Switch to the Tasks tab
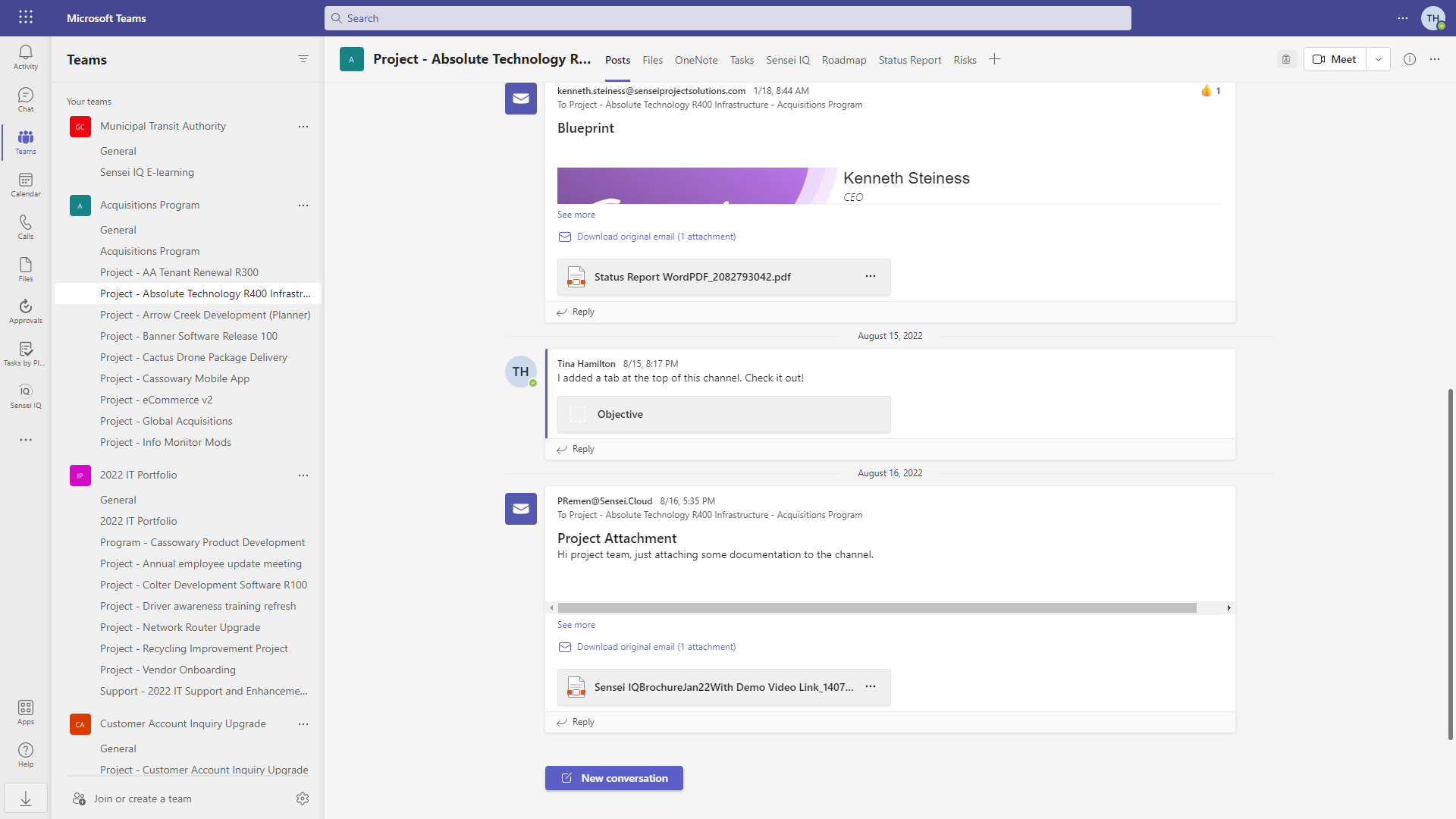 click(x=742, y=60)
